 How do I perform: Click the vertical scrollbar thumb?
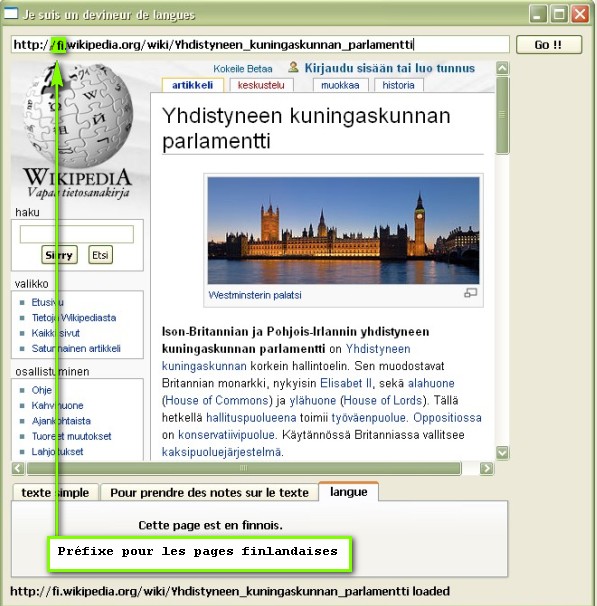point(502,116)
